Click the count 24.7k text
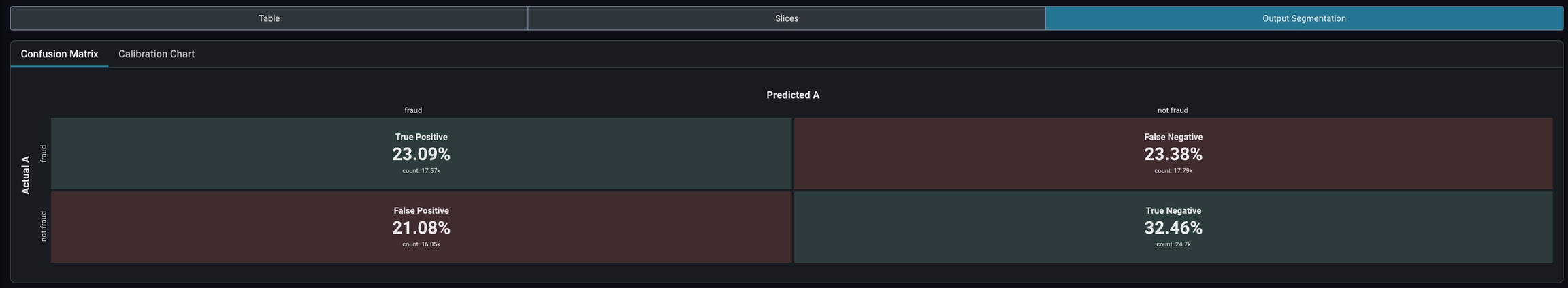 [1173, 244]
